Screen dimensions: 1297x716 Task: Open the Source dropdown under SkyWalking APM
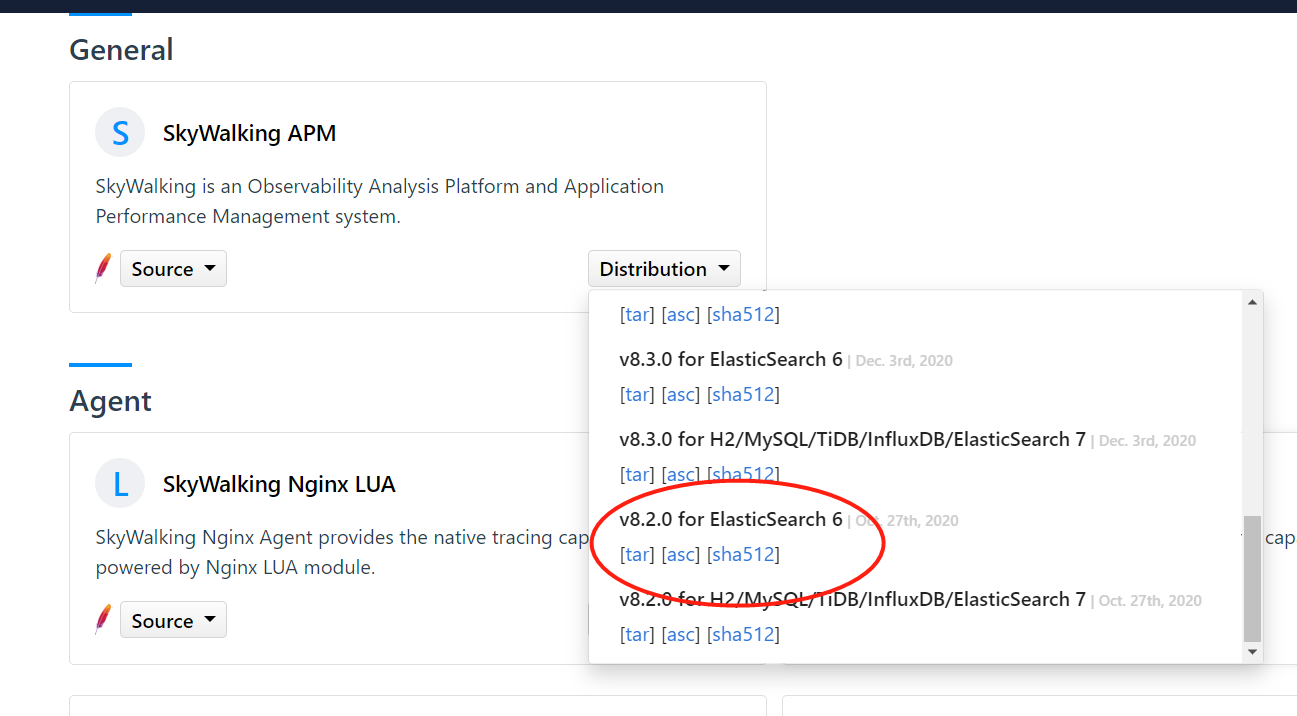(x=173, y=269)
